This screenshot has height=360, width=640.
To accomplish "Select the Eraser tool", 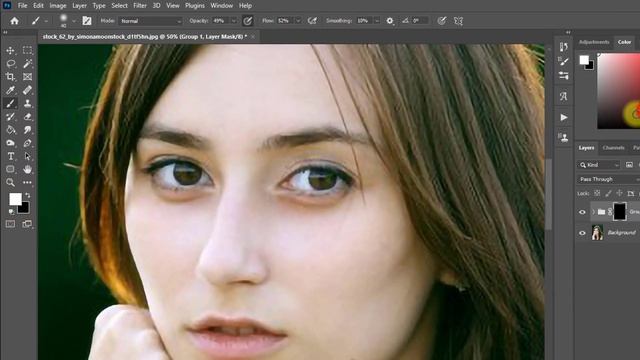I will (27, 117).
